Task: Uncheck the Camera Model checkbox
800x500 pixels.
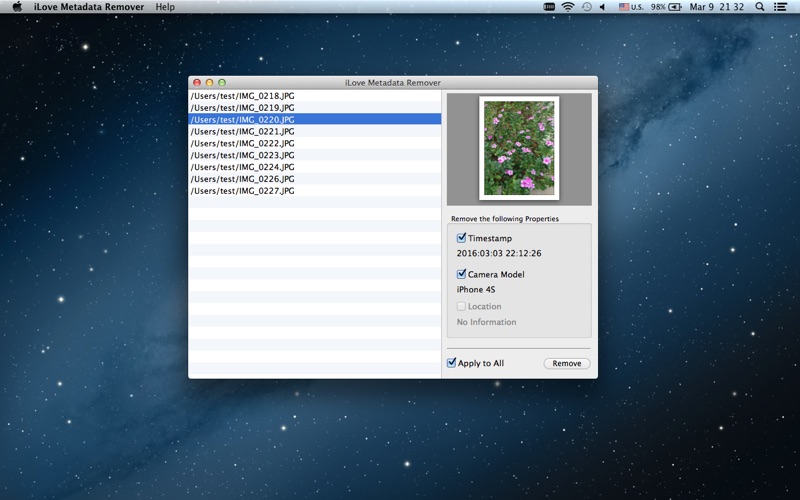Action: pyautogui.click(x=461, y=274)
